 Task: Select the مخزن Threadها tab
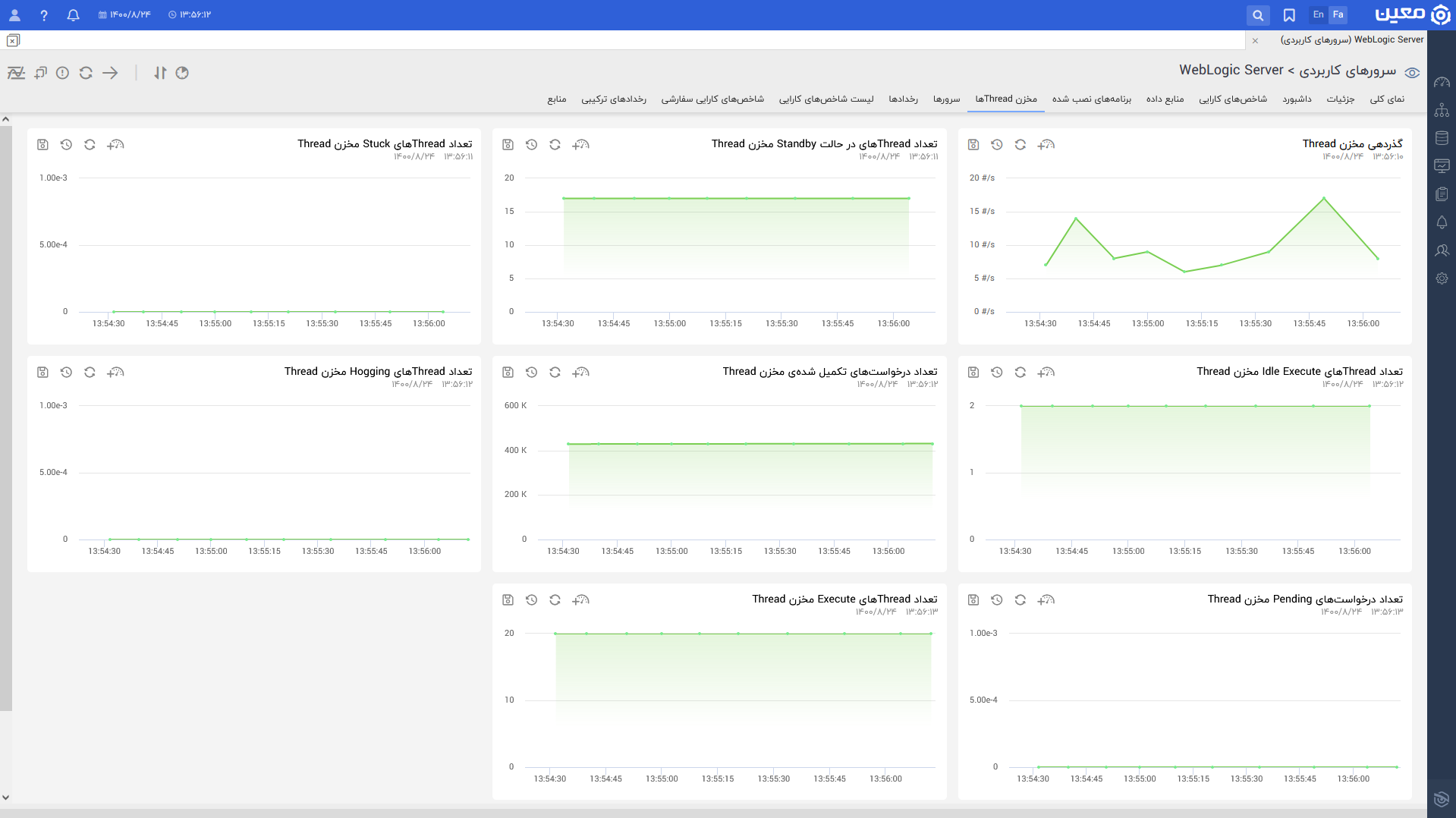point(1006,99)
